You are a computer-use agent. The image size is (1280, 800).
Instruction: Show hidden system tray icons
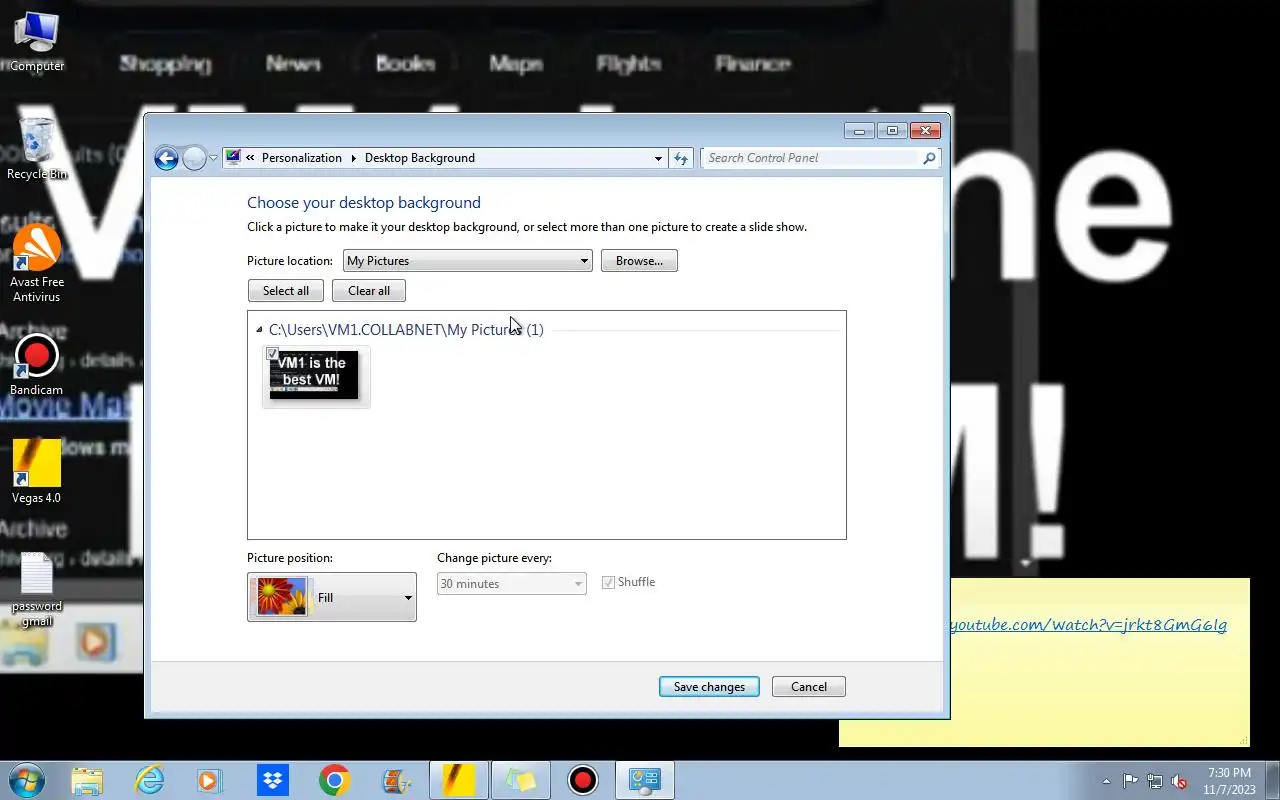tap(1106, 781)
